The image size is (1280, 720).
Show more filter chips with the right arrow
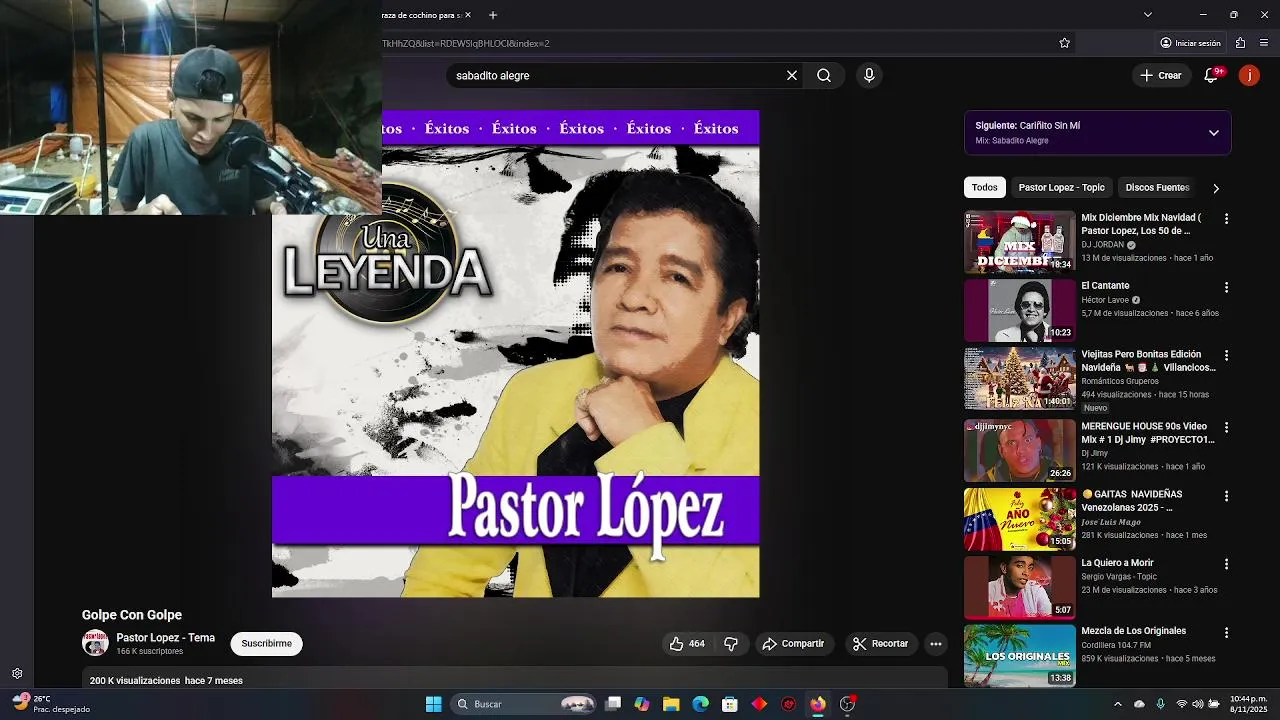coord(1216,188)
